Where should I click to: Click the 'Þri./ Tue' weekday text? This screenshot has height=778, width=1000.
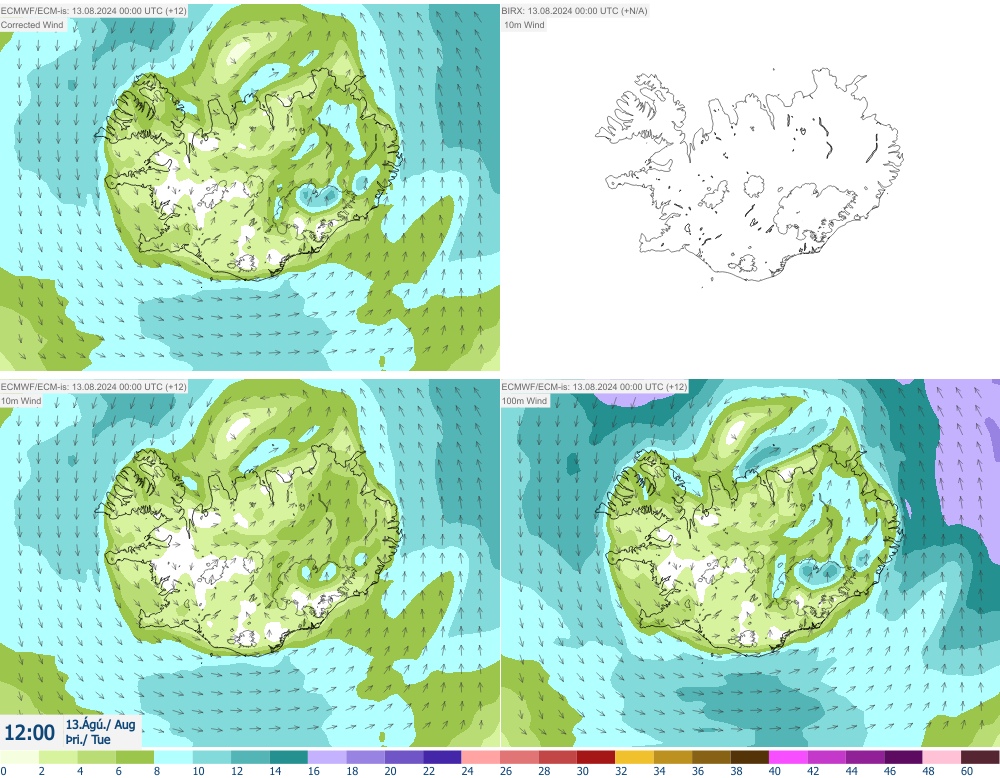point(88,740)
